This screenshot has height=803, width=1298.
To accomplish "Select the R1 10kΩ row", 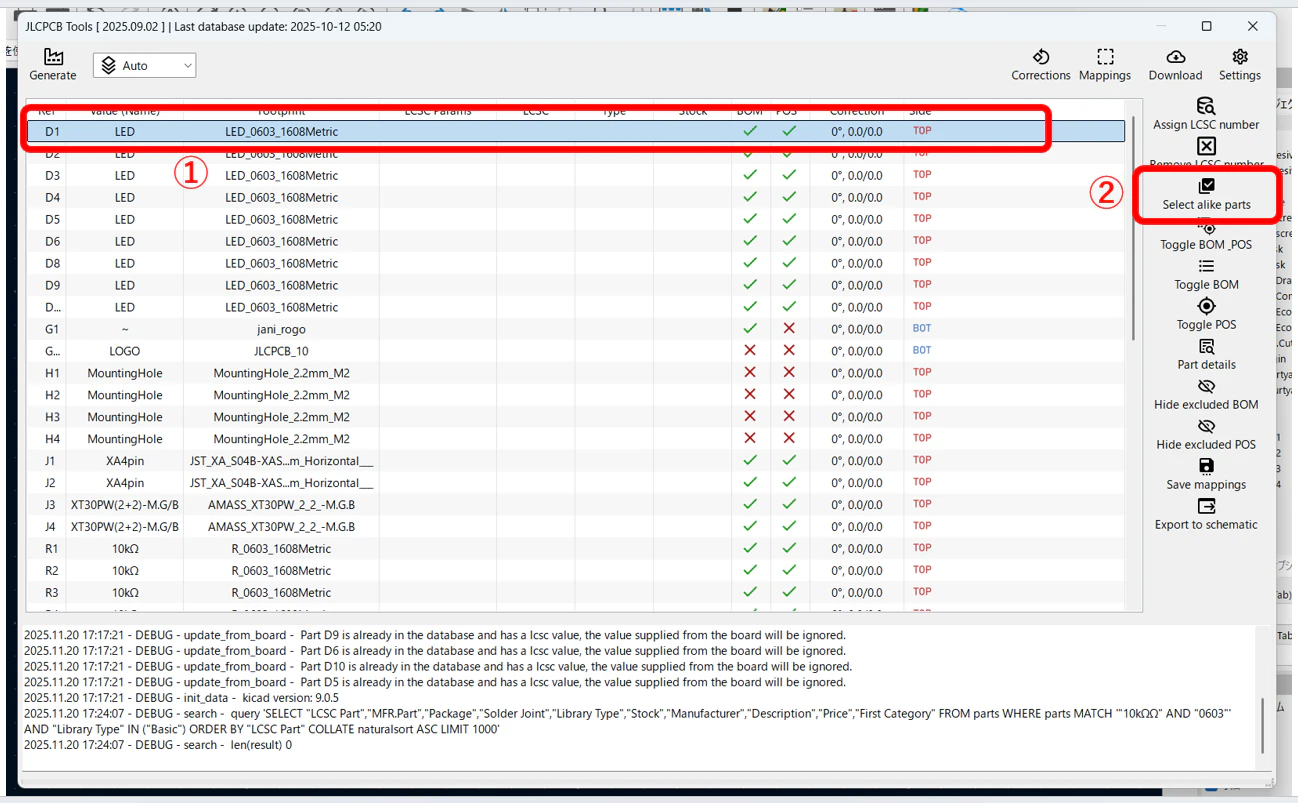I will [575, 549].
